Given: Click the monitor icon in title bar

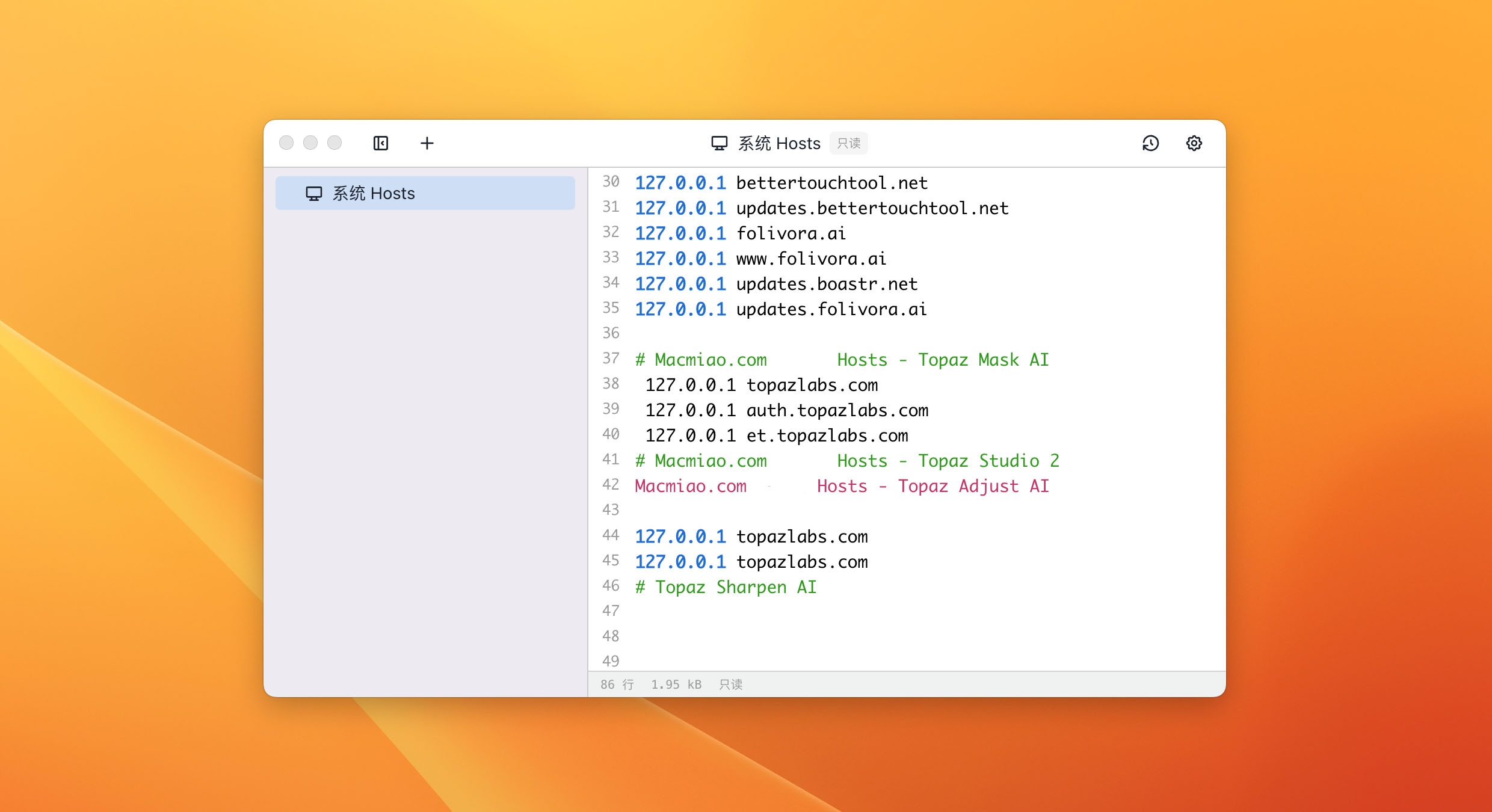Looking at the screenshot, I should 720,143.
